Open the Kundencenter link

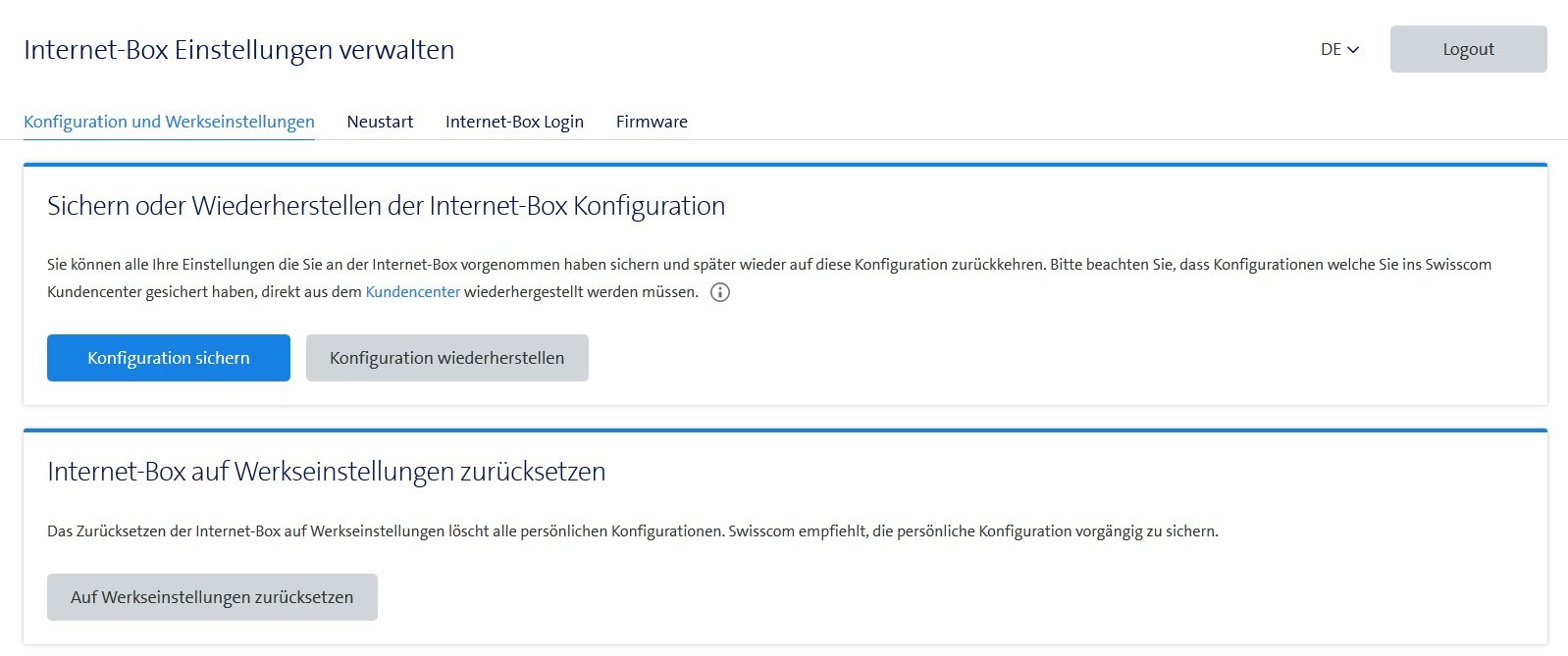pos(411,291)
